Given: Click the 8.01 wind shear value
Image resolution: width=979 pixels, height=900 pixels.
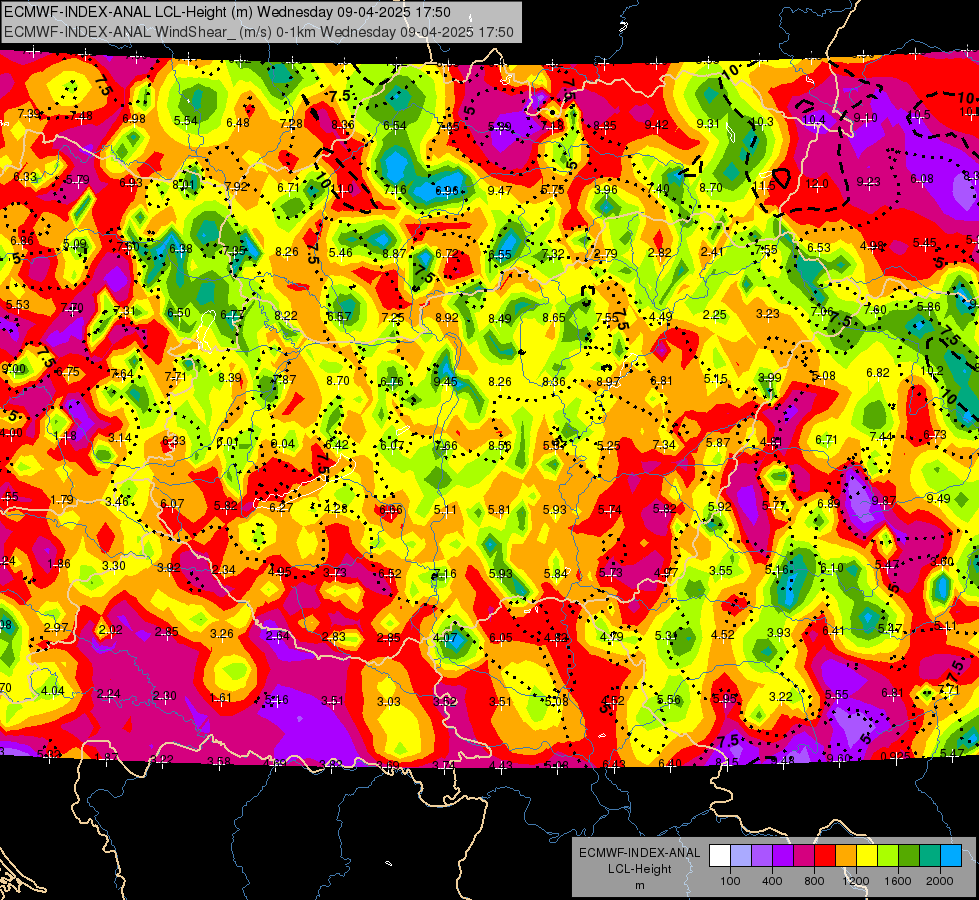Looking at the screenshot, I should point(184,184).
